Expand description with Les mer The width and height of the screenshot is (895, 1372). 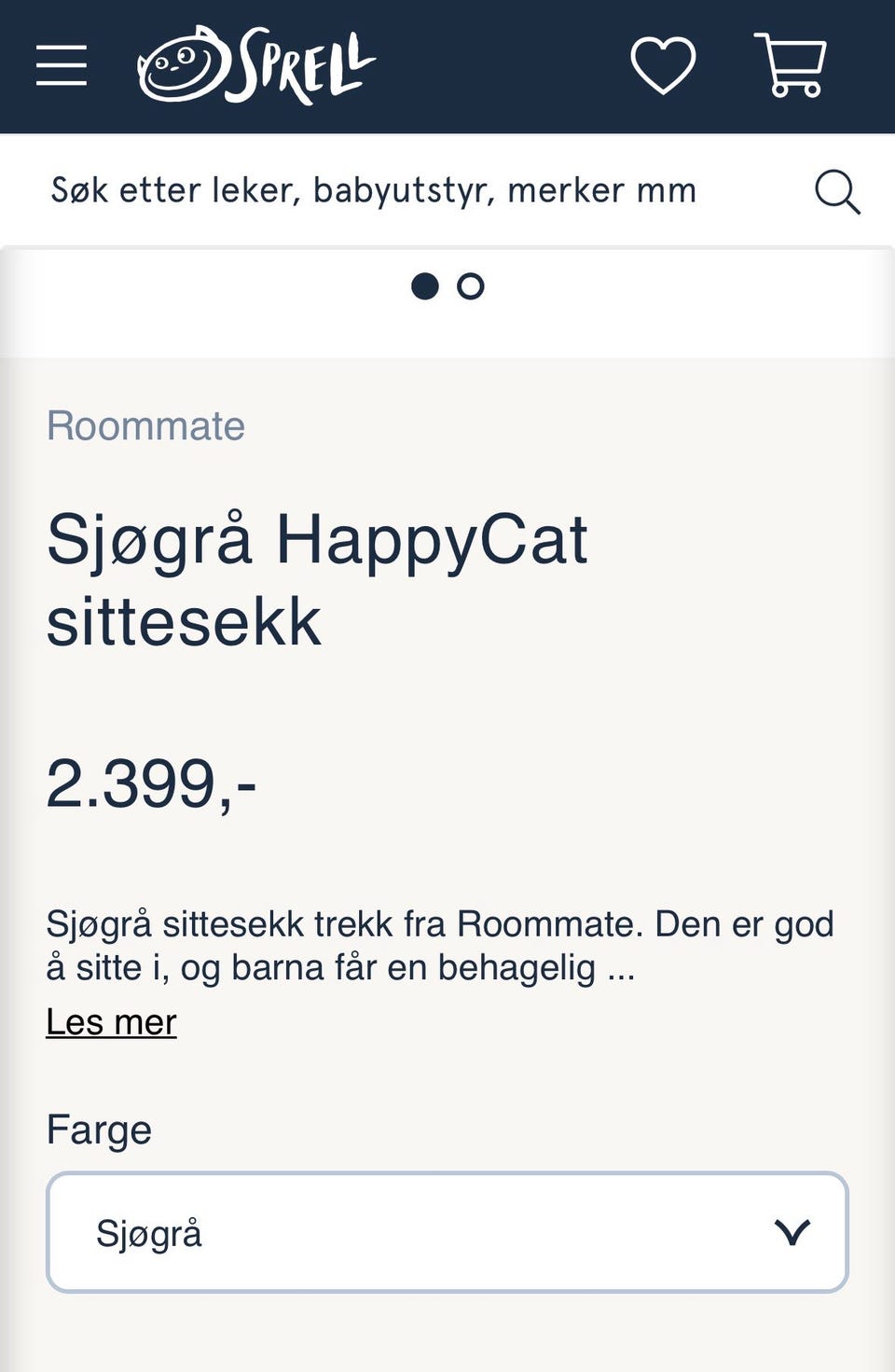coord(111,1022)
